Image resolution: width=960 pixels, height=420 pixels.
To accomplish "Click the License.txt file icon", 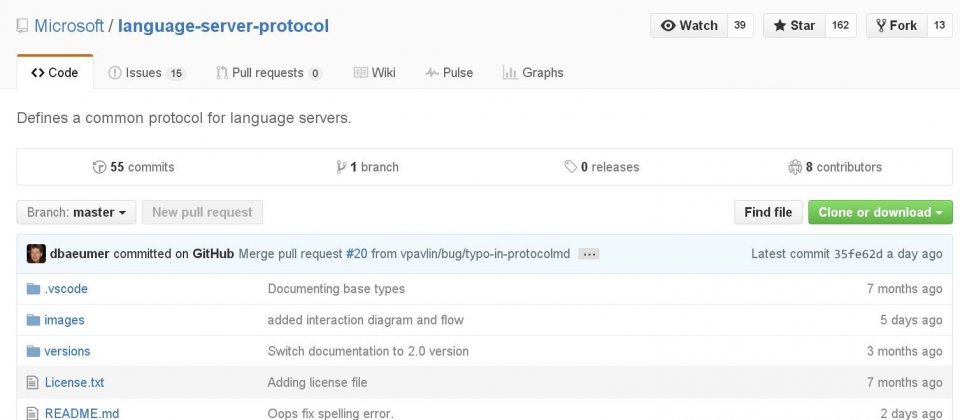I will (x=32, y=383).
